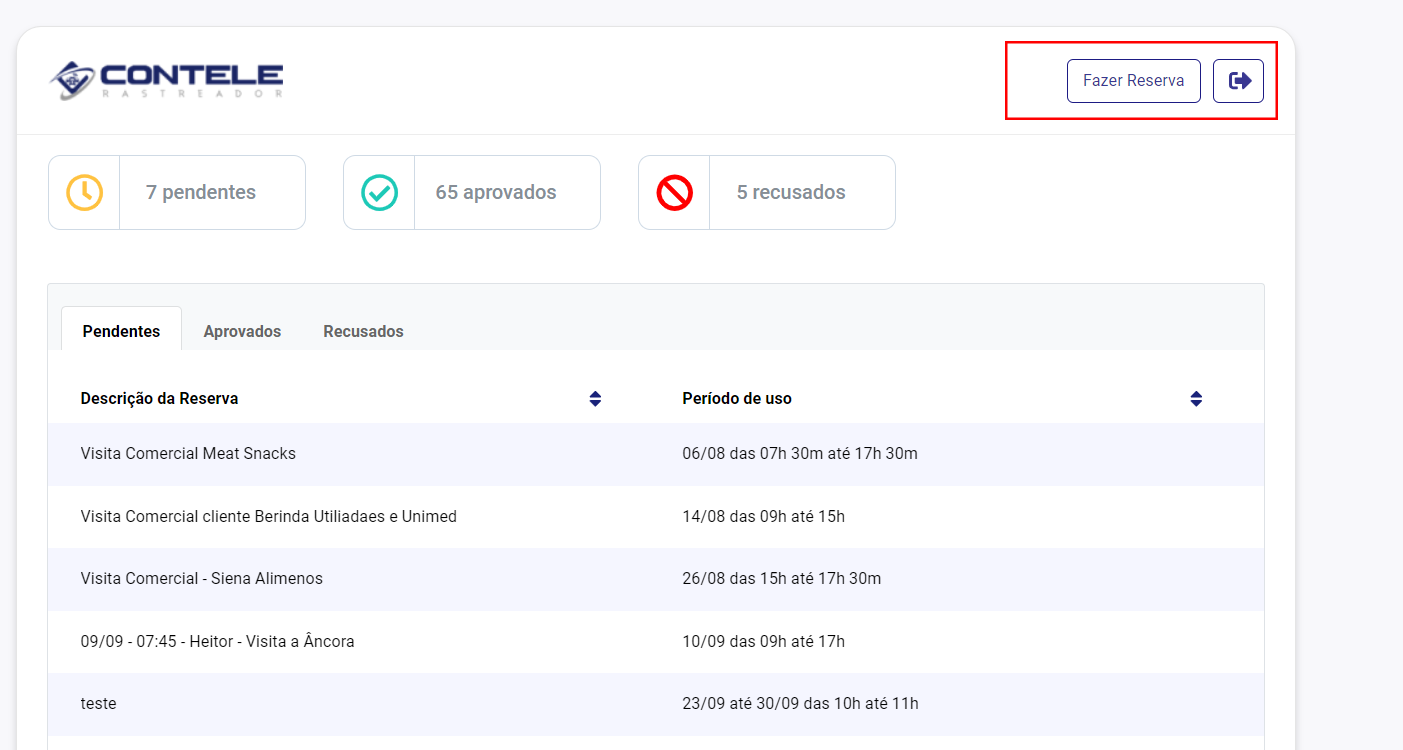Click the Contele Rastreador logo
This screenshot has height=750, width=1403.
(167, 80)
